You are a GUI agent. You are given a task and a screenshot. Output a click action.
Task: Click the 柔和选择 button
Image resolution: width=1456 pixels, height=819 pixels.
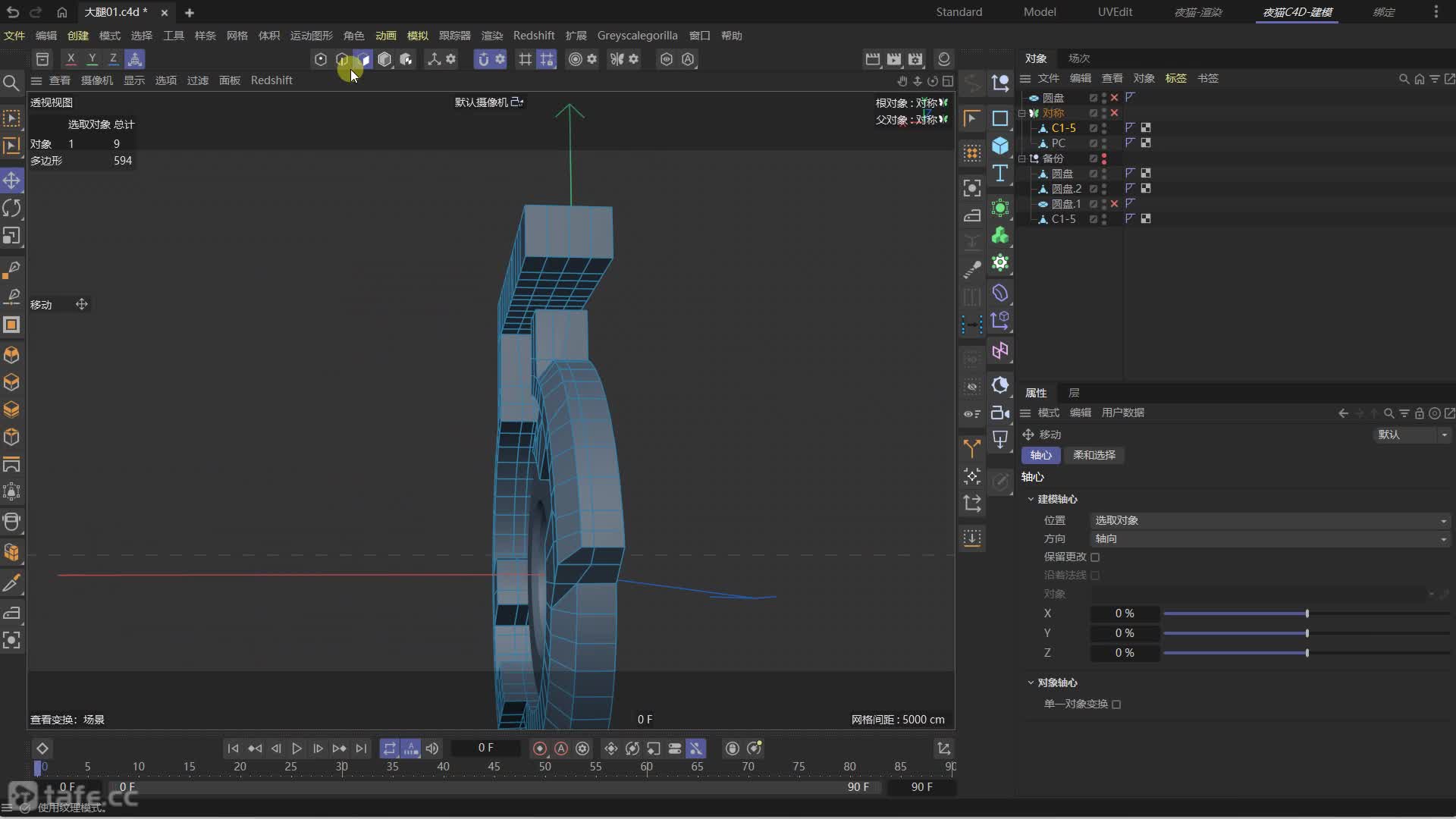pos(1094,455)
